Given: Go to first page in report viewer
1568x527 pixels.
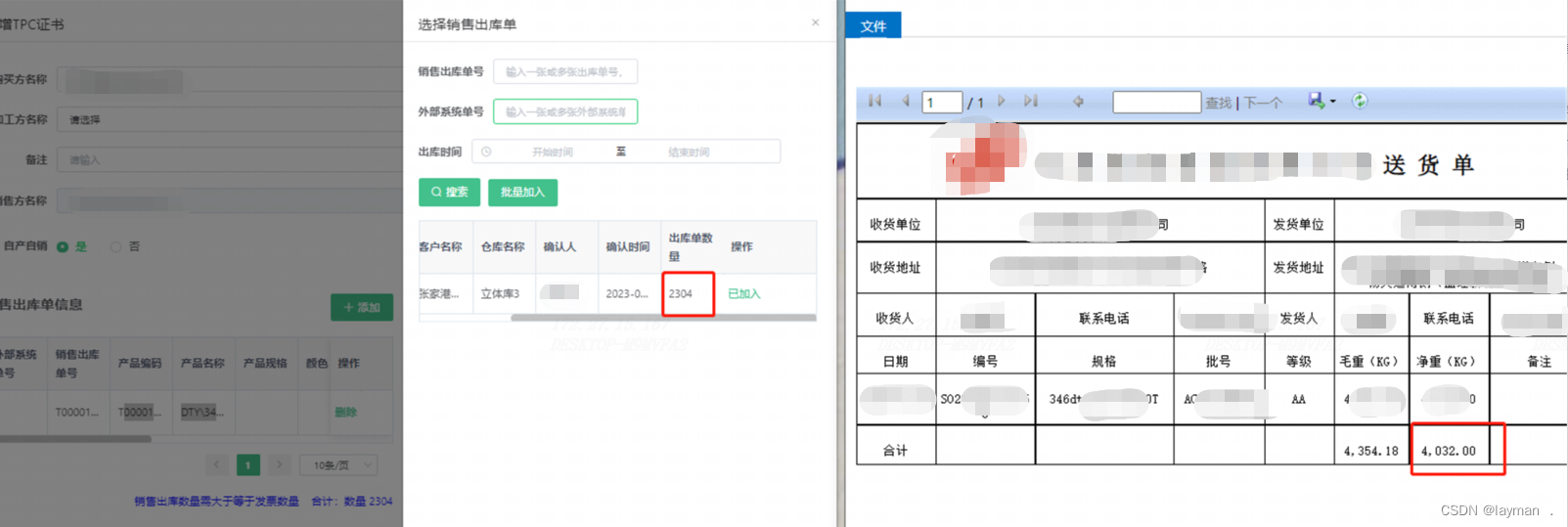Looking at the screenshot, I should pos(874,101).
